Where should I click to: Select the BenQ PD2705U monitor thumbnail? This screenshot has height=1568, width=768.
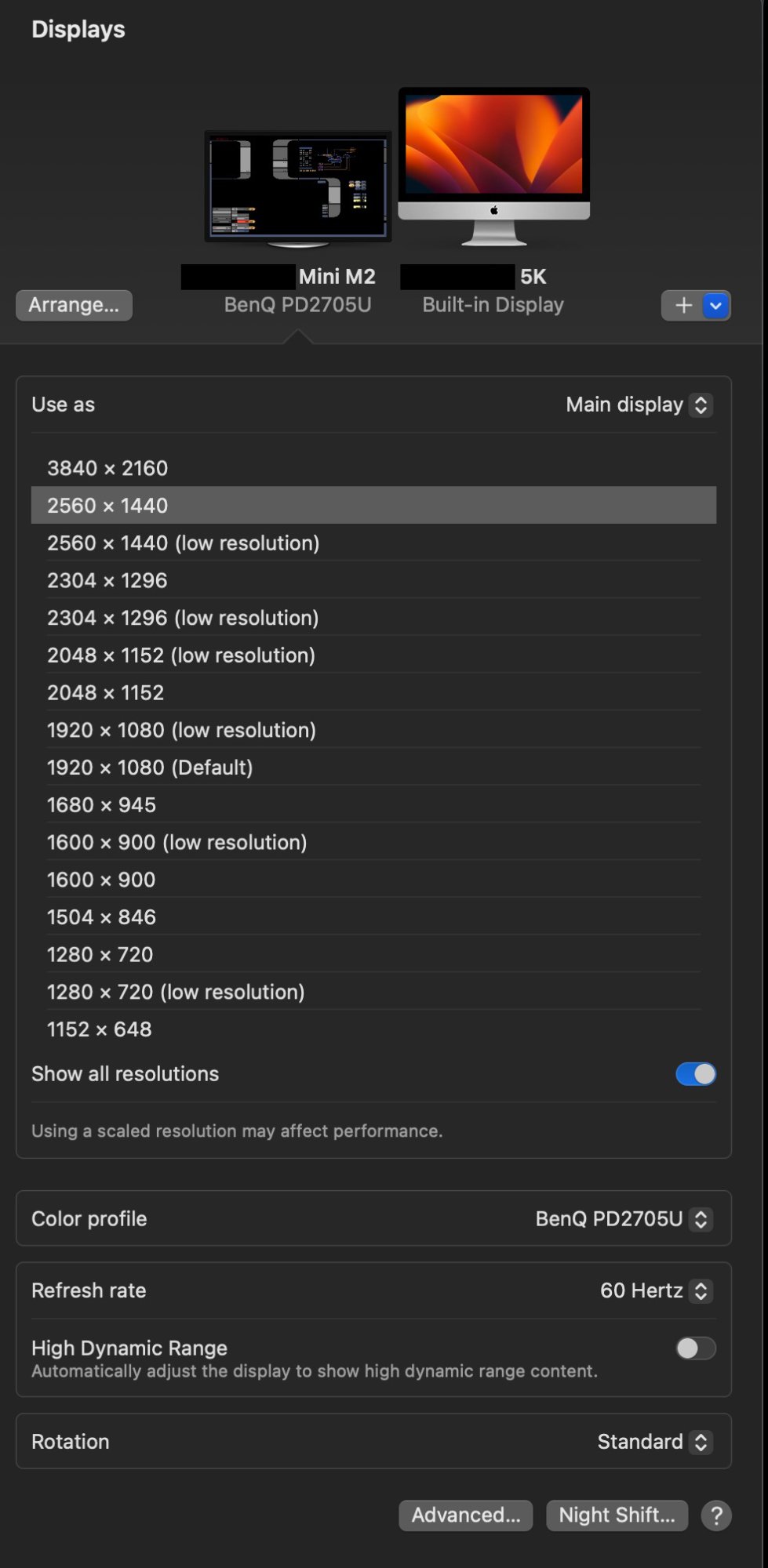point(298,187)
